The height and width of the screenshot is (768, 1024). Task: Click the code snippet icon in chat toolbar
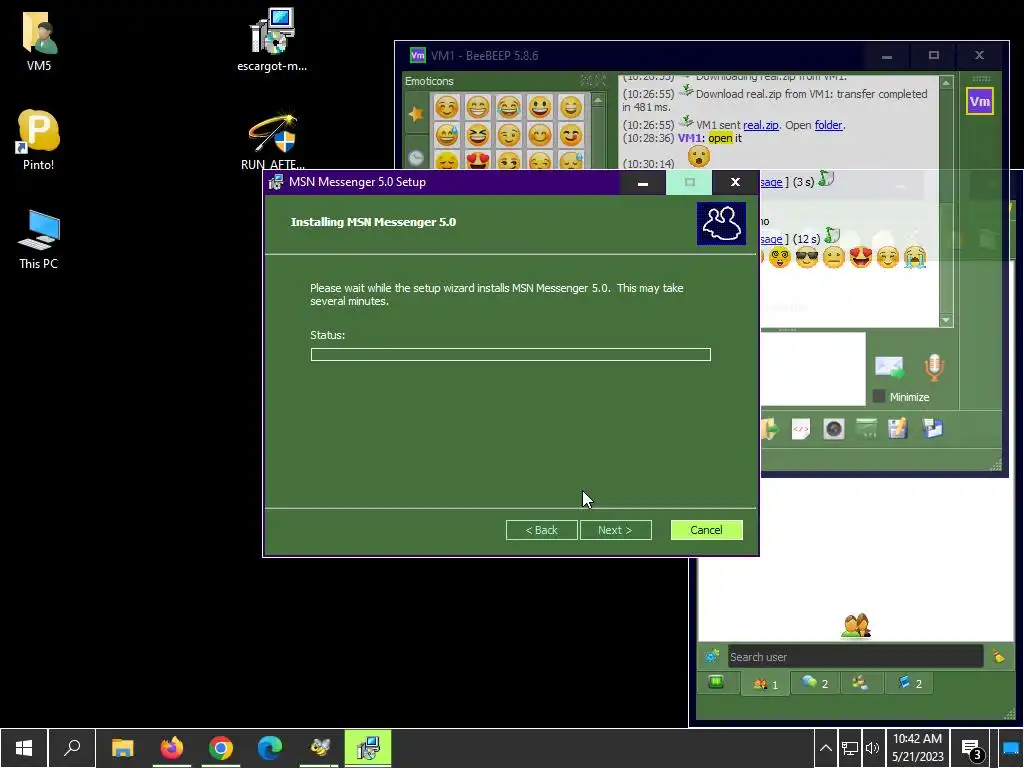801,429
